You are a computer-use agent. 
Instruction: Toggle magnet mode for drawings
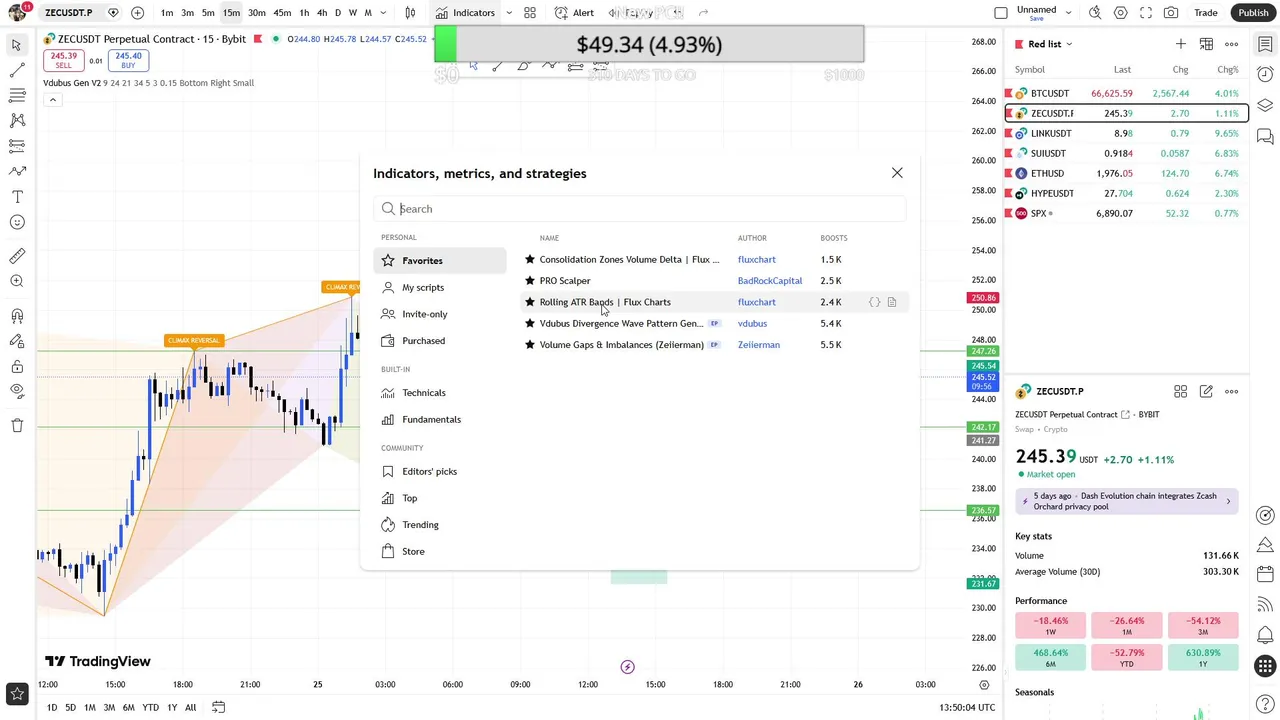pos(17,316)
